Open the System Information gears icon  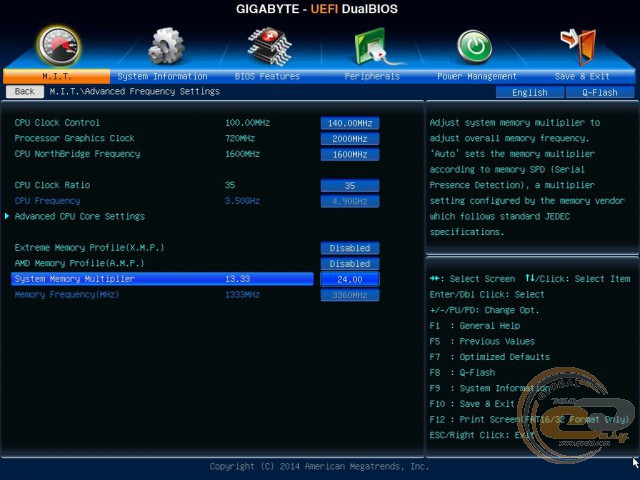166,46
